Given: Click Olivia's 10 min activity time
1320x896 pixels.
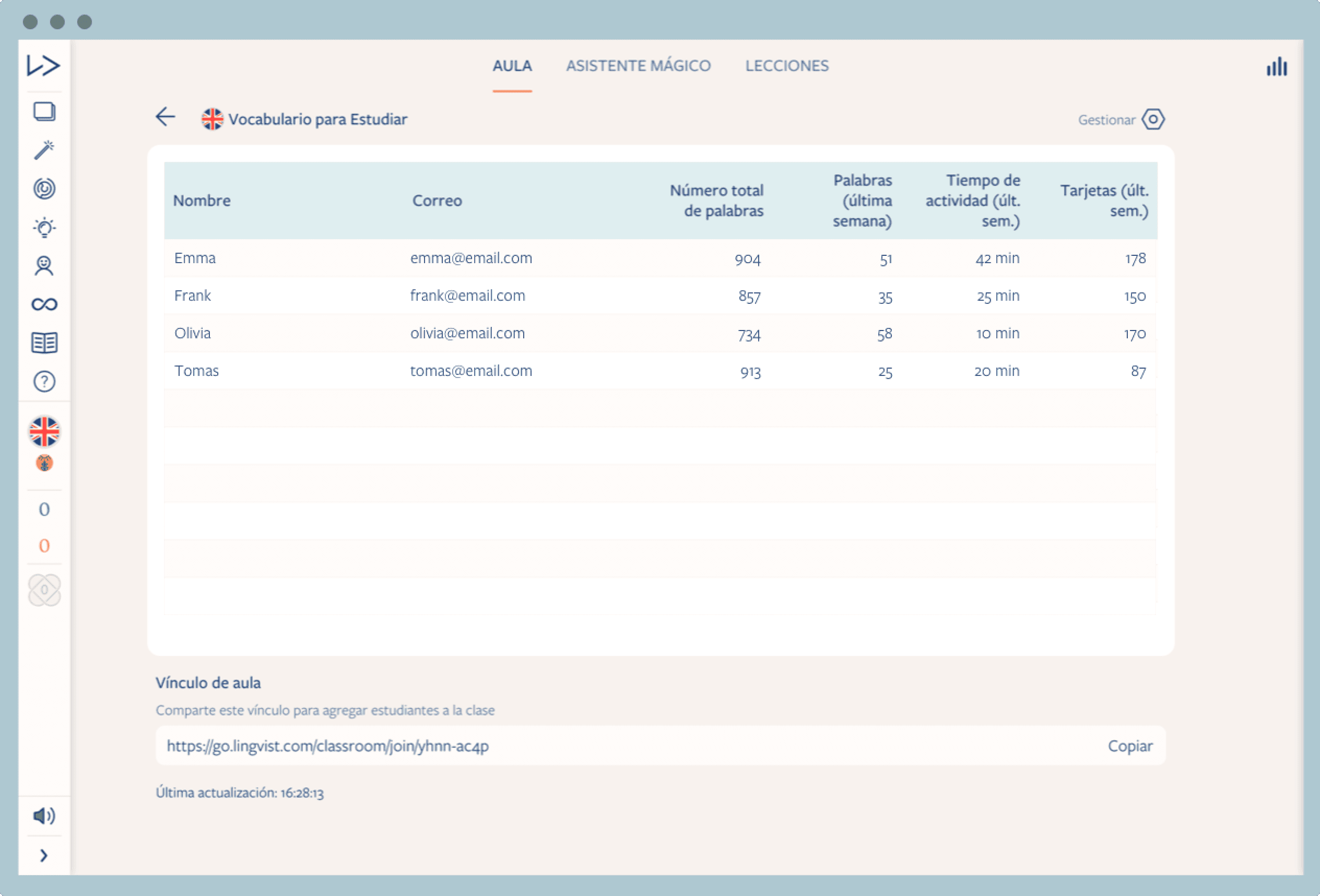Looking at the screenshot, I should 998,333.
